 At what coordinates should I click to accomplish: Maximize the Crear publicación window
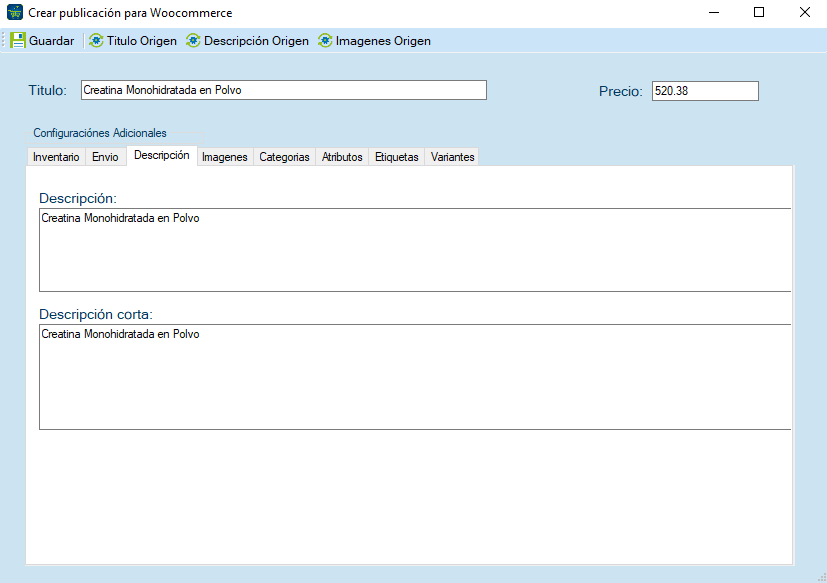pyautogui.click(x=759, y=12)
